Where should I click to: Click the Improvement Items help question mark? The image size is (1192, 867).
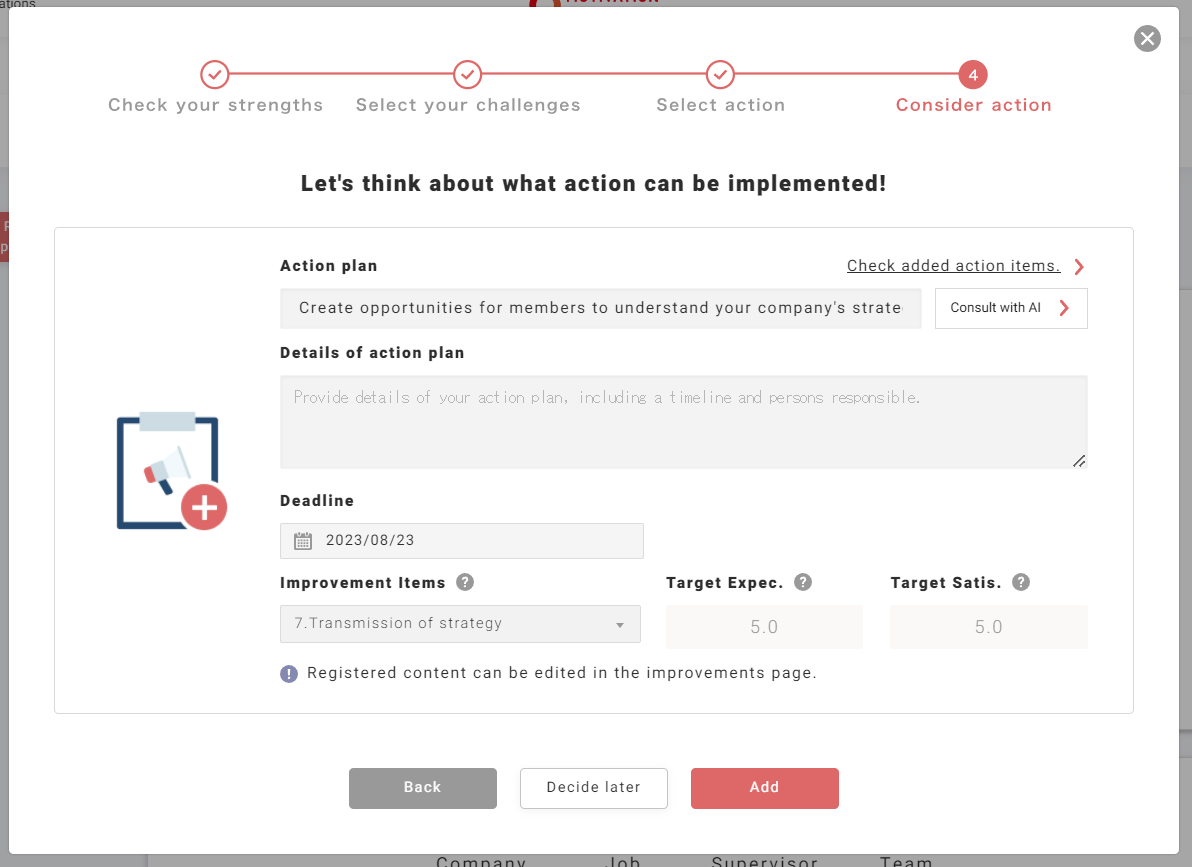(x=465, y=582)
